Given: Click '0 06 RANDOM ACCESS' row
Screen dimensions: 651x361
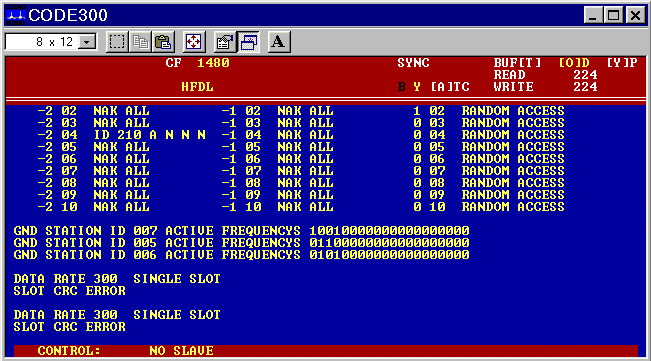Looking at the screenshot, I should (489, 159).
